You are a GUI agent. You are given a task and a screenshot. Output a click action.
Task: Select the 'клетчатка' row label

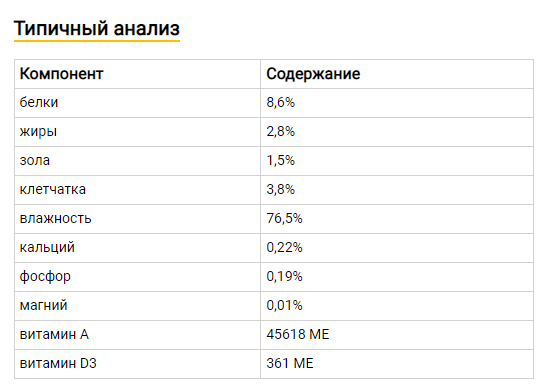(53, 190)
